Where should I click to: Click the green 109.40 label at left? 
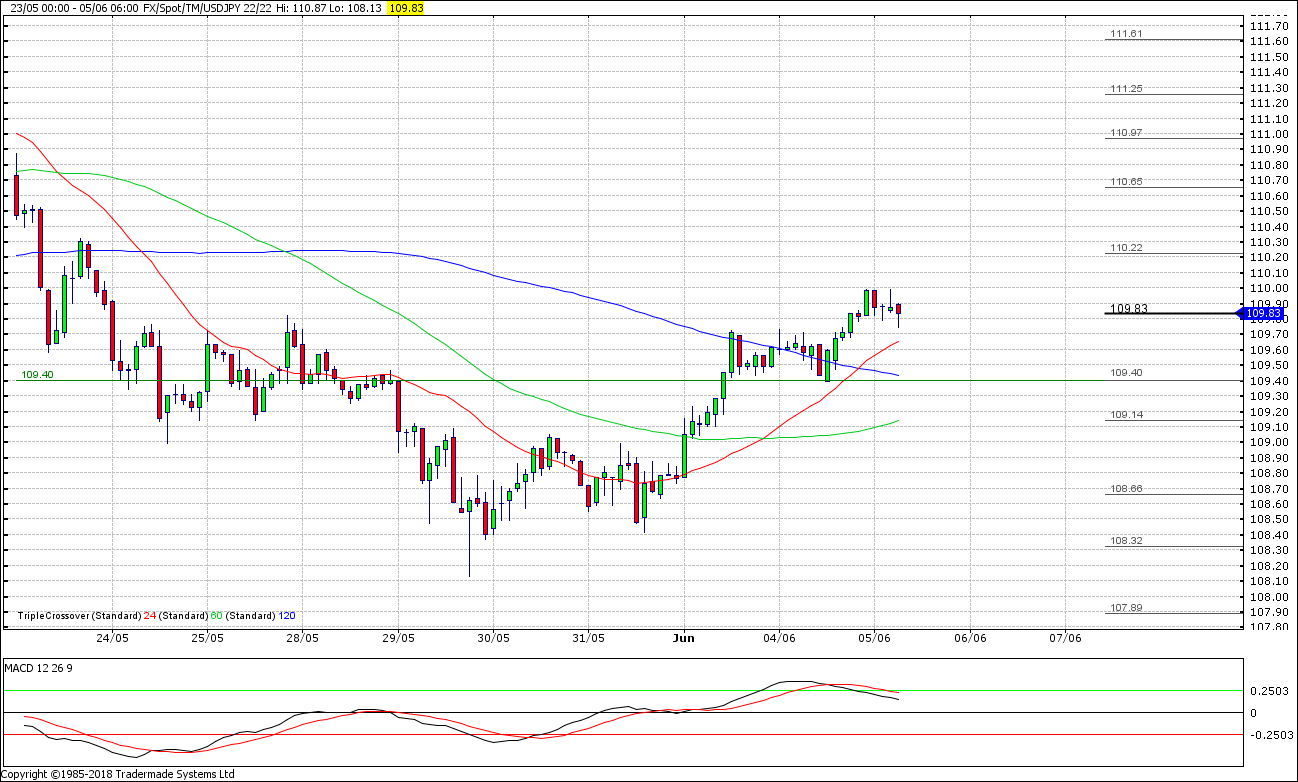(x=37, y=374)
